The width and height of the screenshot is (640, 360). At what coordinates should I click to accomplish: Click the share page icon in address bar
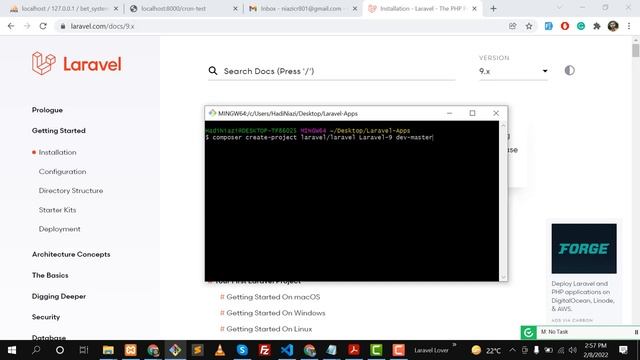pos(512,26)
